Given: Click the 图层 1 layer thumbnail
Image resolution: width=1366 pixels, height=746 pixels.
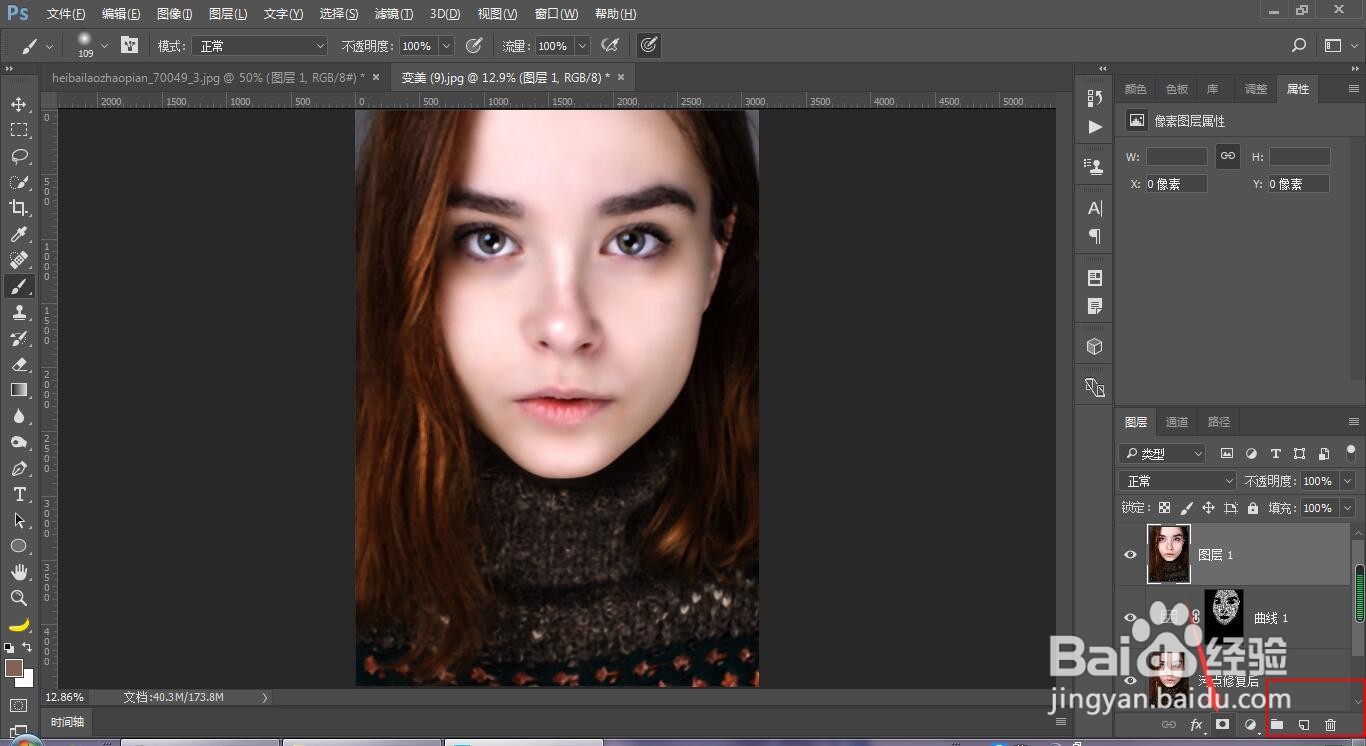Looking at the screenshot, I should pyautogui.click(x=1169, y=554).
